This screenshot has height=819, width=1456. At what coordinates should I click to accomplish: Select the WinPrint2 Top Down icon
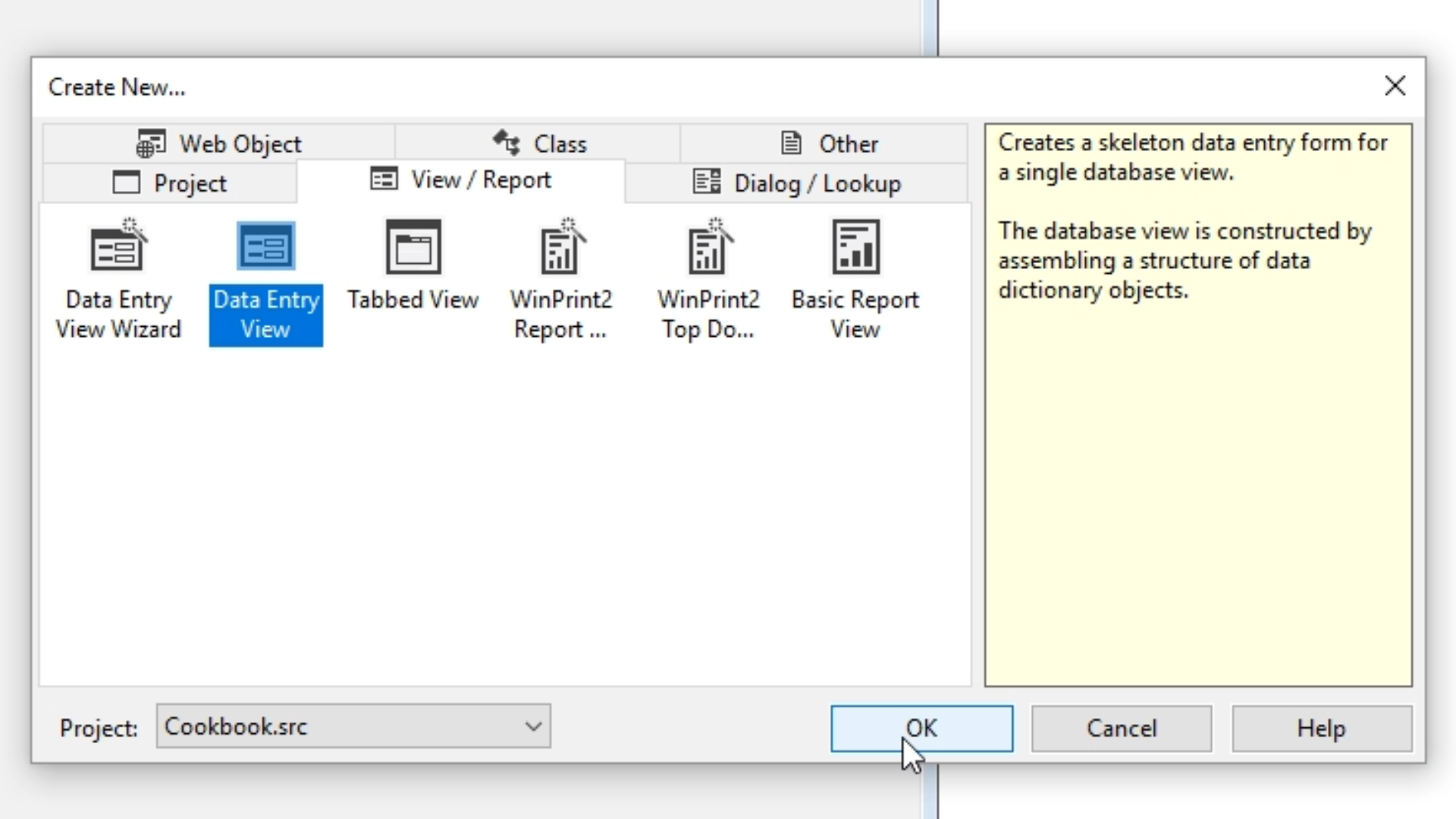click(709, 247)
